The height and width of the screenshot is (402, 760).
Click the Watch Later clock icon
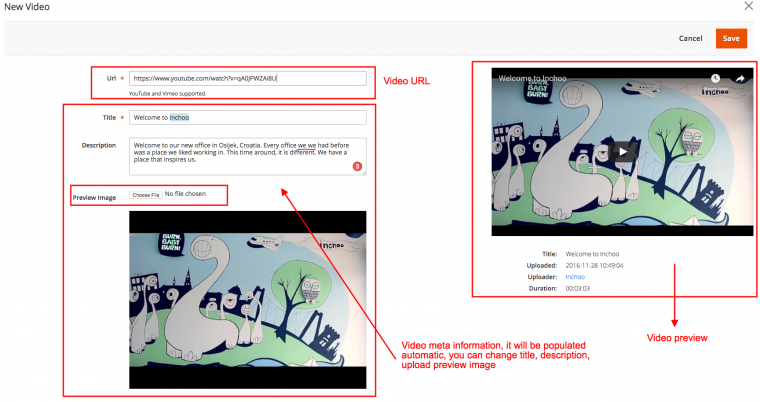715,78
